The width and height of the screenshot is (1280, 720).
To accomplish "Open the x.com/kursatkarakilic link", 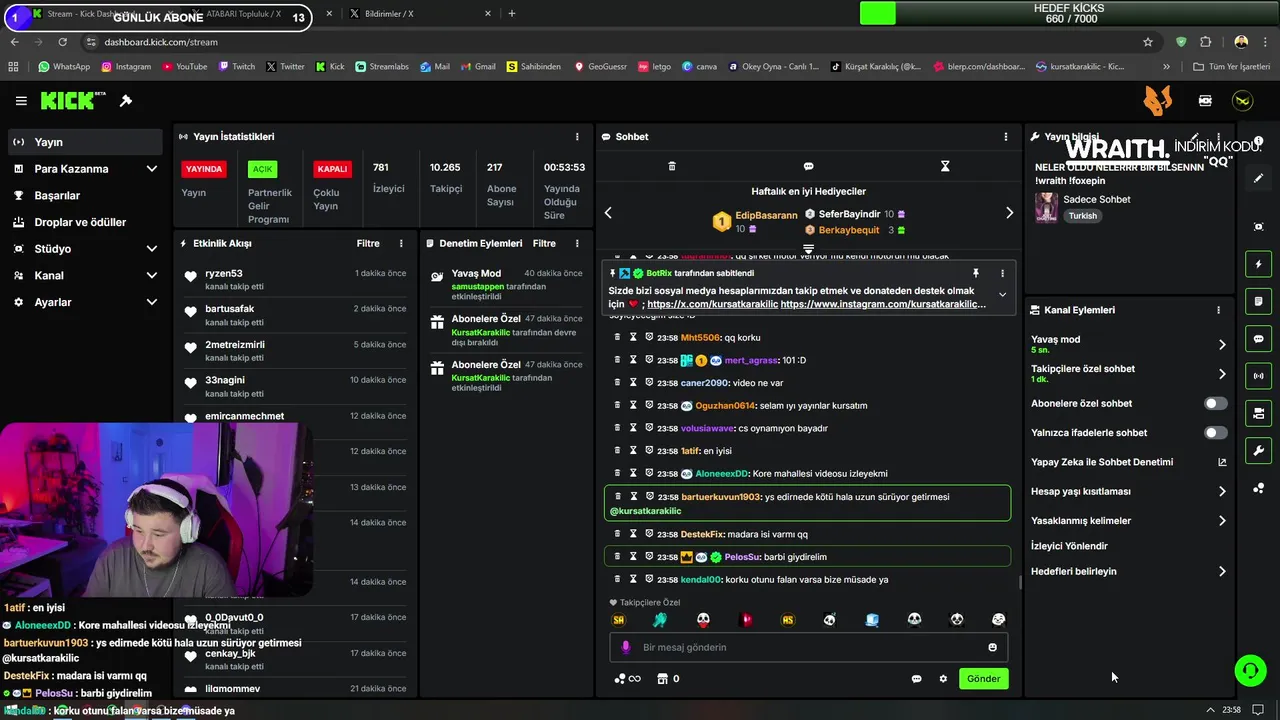I will pos(712,304).
